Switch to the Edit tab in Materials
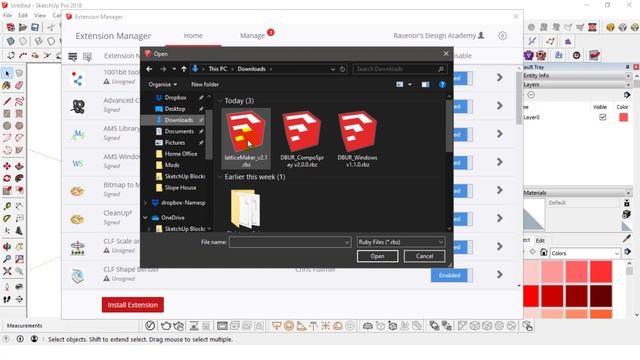The image size is (640, 360). tap(540, 240)
